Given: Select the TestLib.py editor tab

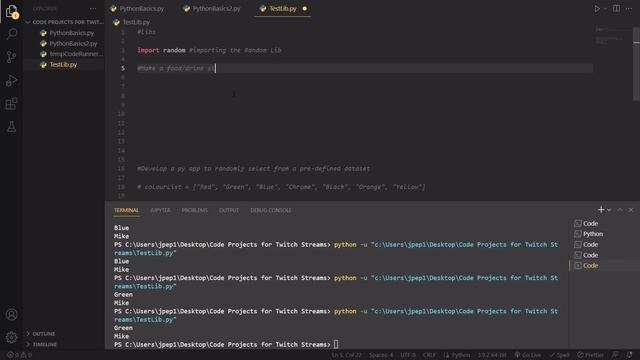Looking at the screenshot, I should [x=282, y=9].
